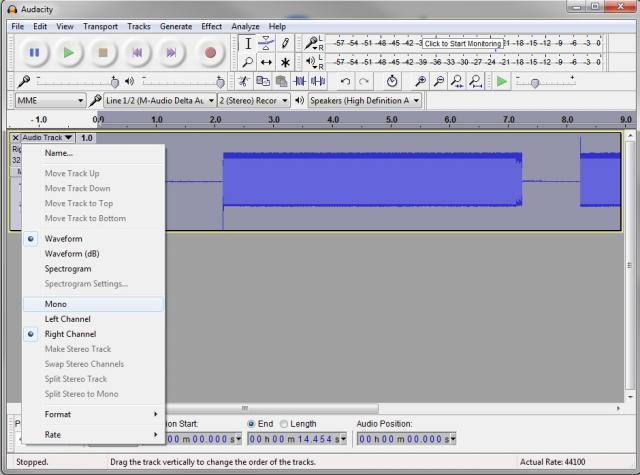Click the Zoom In icon
This screenshot has height=475, width=640.
tap(420, 82)
